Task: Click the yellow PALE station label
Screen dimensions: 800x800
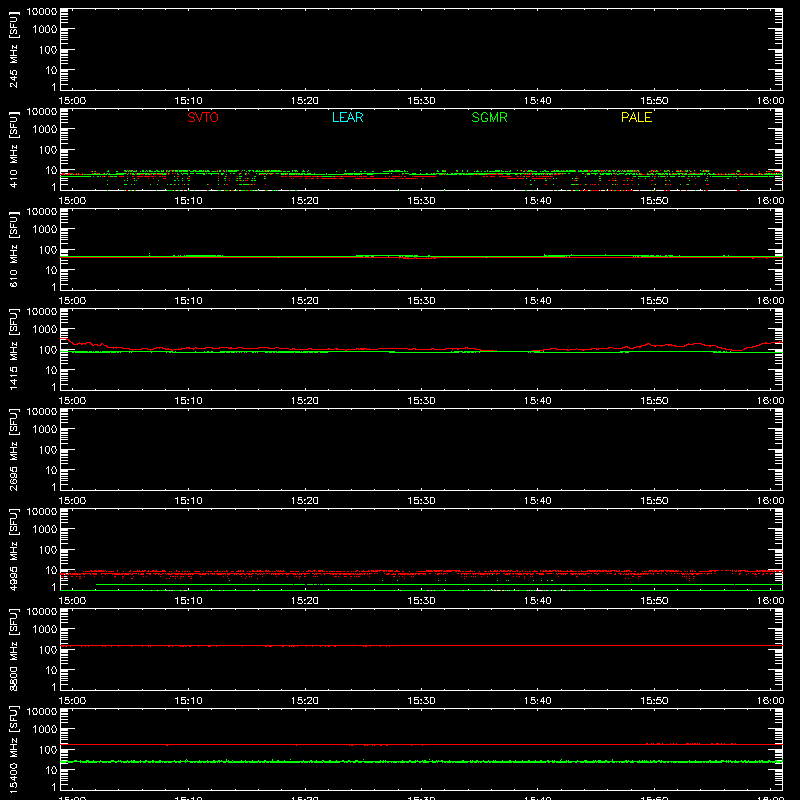Action: pyautogui.click(x=636, y=117)
